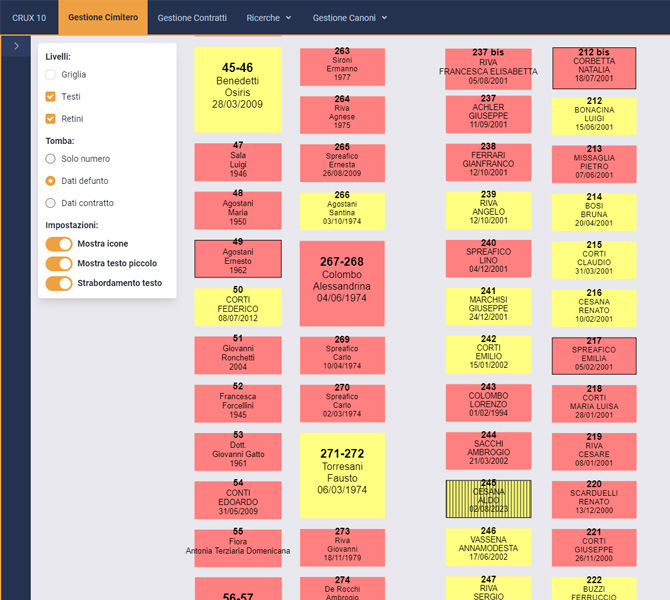The width and height of the screenshot is (670, 600).
Task: Select tomb 237 bis Riva Francesca Elisabetta
Action: pos(488,69)
